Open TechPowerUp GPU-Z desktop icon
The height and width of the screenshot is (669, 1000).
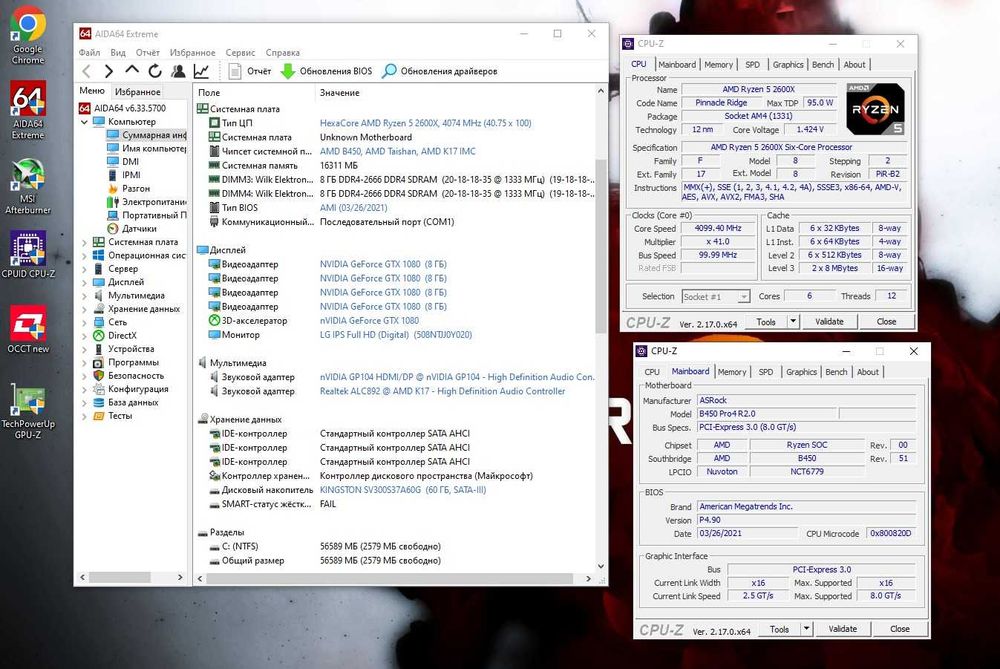28,410
